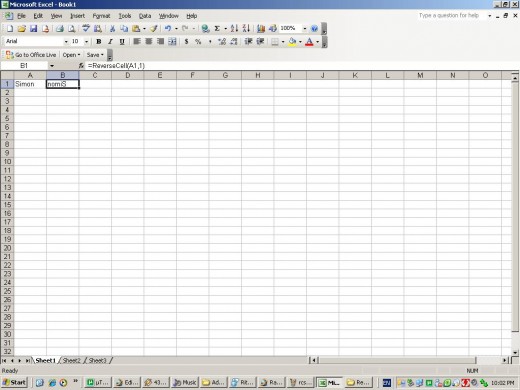The height and width of the screenshot is (390, 520).
Task: Expand the Arial font name dropdown
Action: tap(66, 42)
